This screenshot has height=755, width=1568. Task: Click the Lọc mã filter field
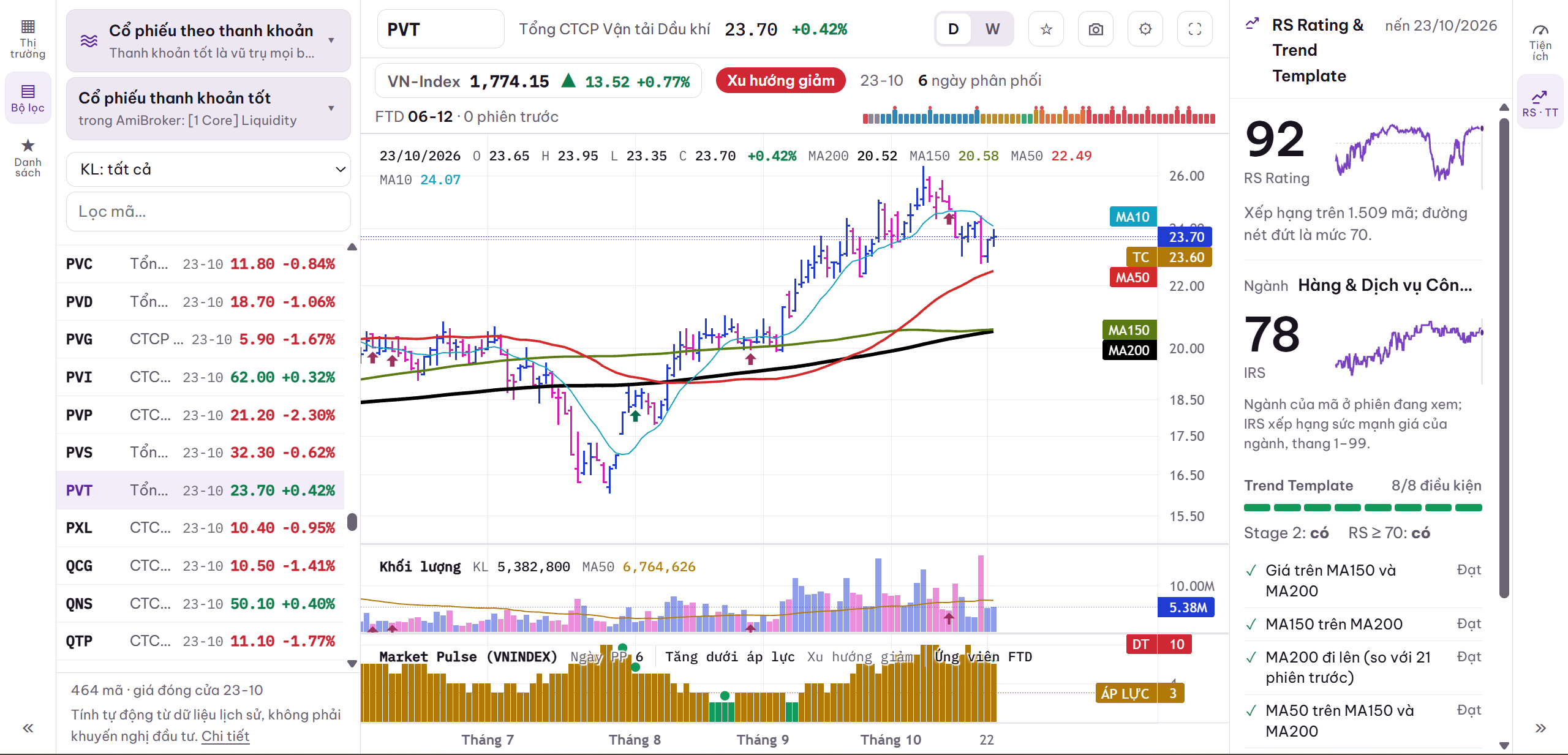(x=208, y=211)
